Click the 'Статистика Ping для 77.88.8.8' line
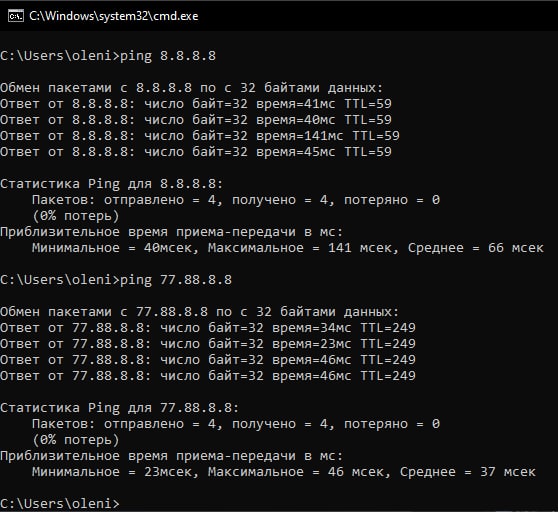 pos(119,408)
